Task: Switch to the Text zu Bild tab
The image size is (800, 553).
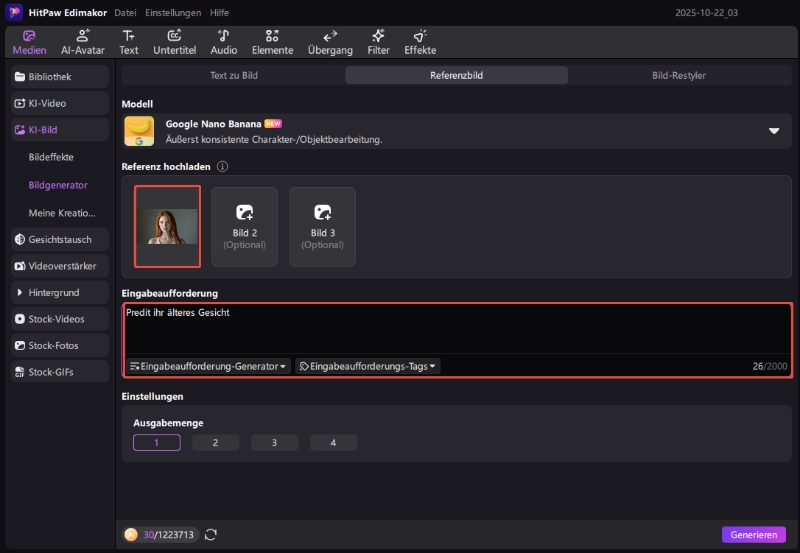Action: click(x=233, y=75)
